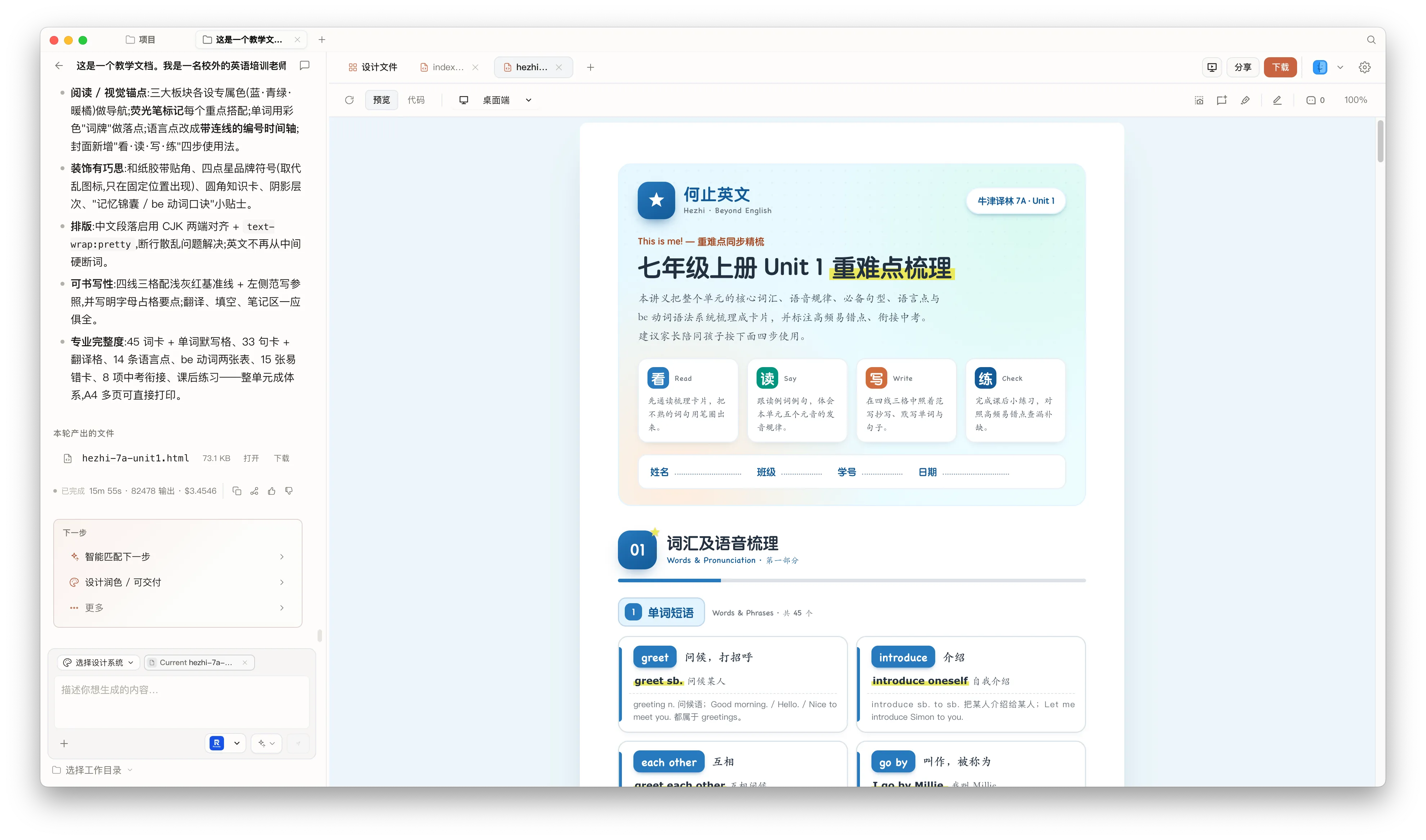Click the preview's vertical scrollbar thumb
Image resolution: width=1426 pixels, height=840 pixels.
pyautogui.click(x=1381, y=141)
